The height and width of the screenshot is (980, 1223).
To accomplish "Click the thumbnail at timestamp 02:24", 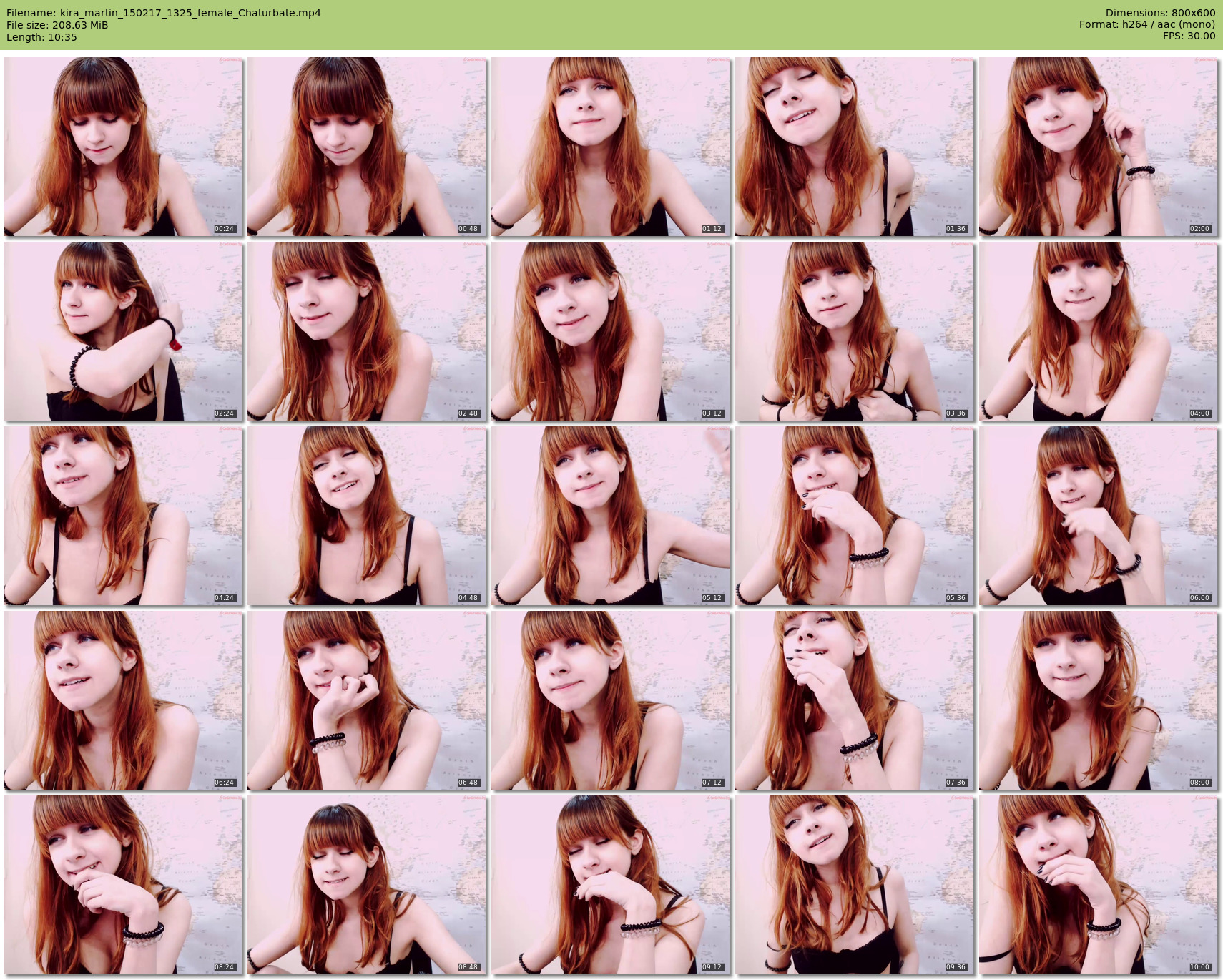I will (123, 331).
